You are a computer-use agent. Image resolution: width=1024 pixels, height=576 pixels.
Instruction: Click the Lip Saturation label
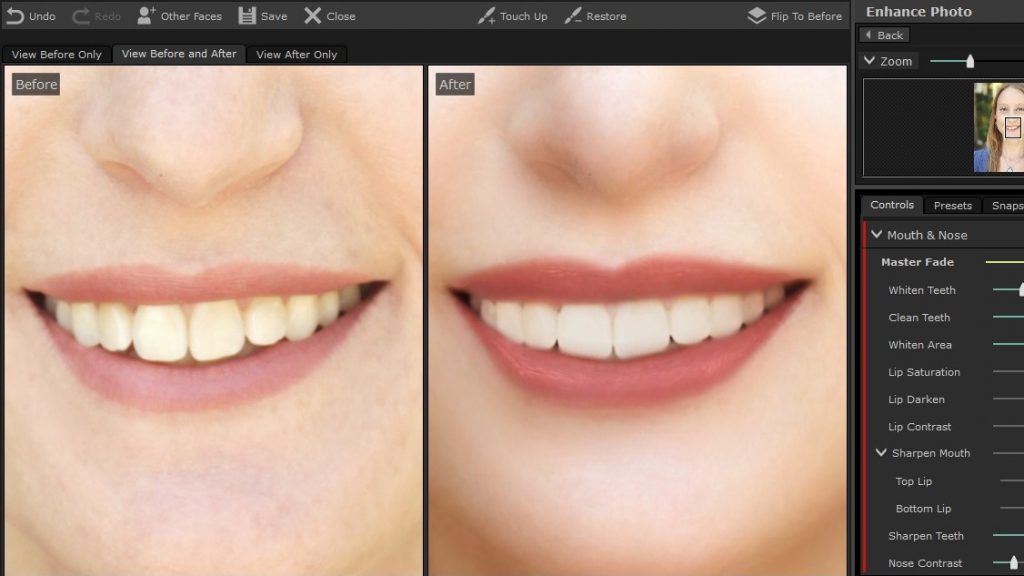924,372
